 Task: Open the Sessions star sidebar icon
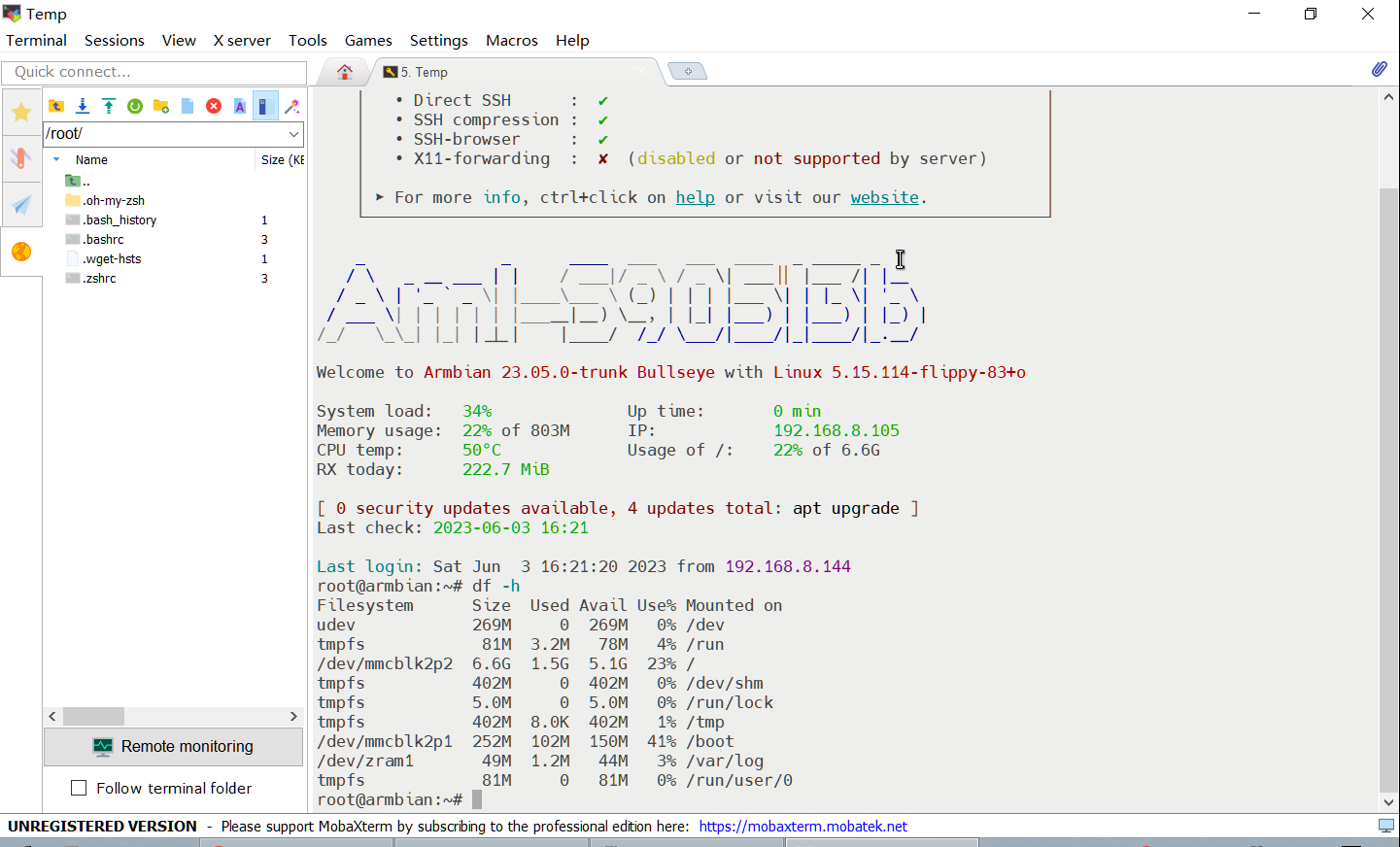(20, 111)
